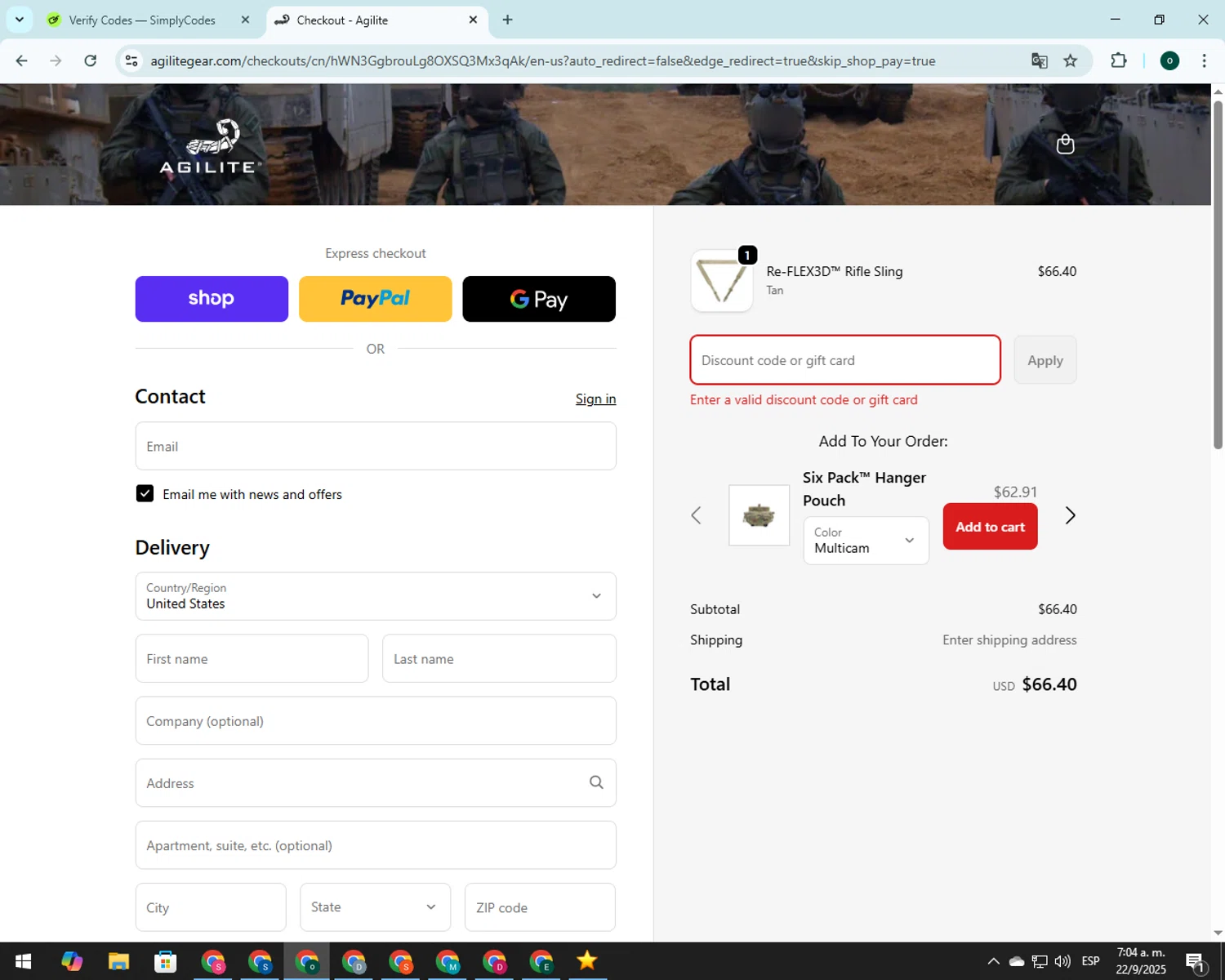Bookmark this page with the star icon

point(1071,60)
